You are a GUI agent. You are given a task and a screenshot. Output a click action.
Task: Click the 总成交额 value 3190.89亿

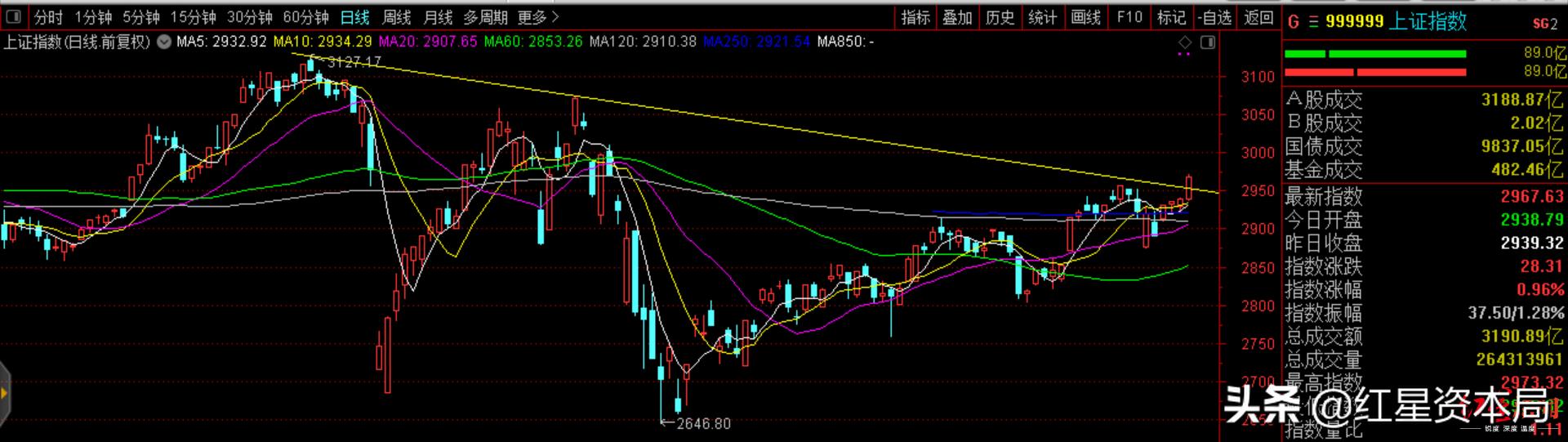1522,336
